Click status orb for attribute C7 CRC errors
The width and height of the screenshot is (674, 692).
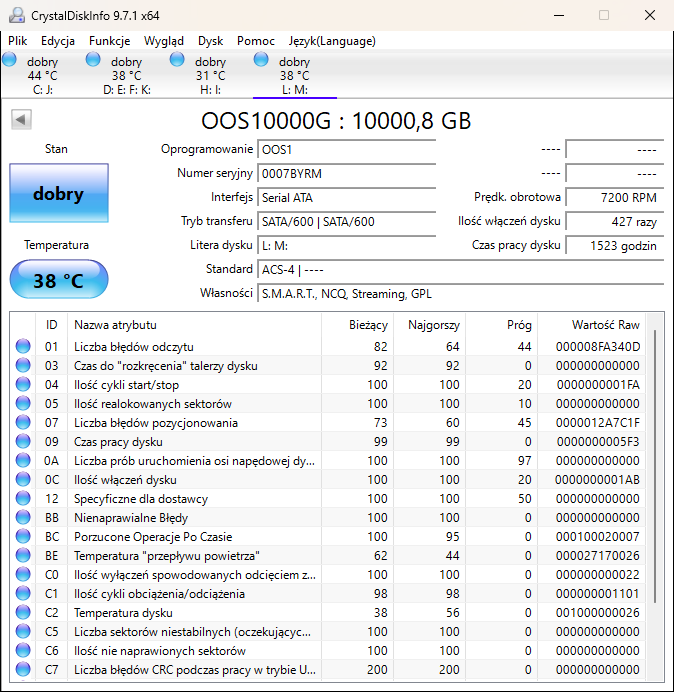23,670
